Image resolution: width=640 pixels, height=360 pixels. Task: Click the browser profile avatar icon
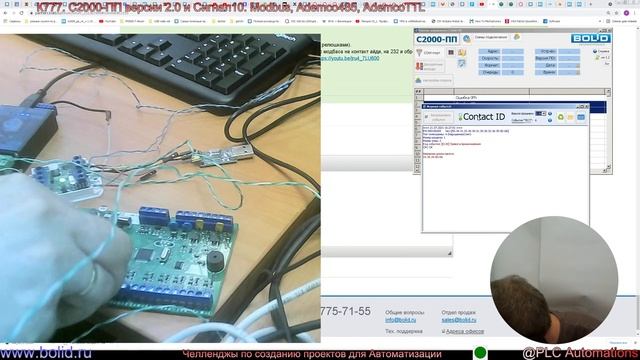point(627,13)
